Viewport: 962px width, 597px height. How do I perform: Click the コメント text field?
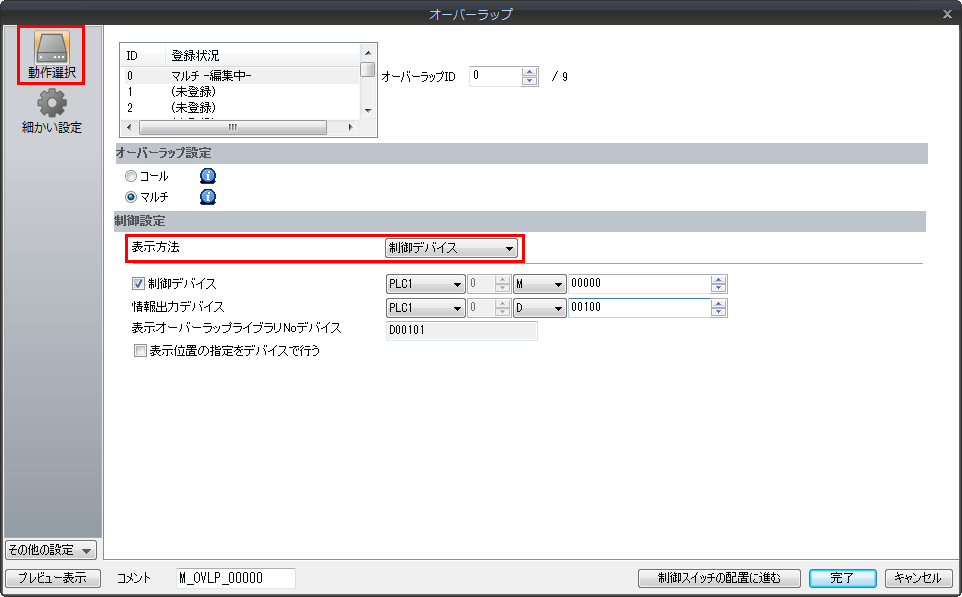tap(235, 578)
